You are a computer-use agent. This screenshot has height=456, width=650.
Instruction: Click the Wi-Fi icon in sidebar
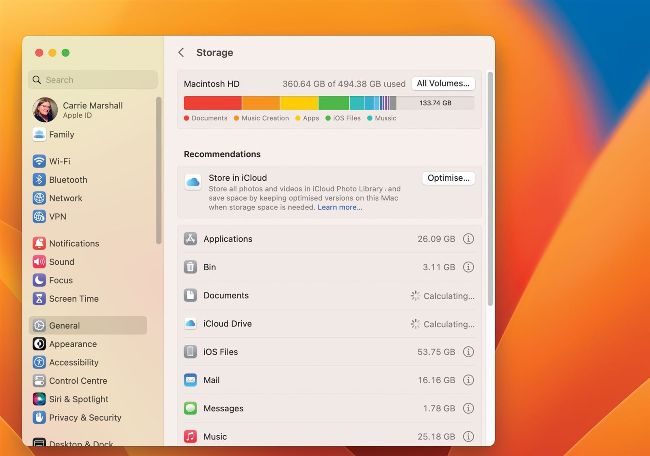coord(39,161)
